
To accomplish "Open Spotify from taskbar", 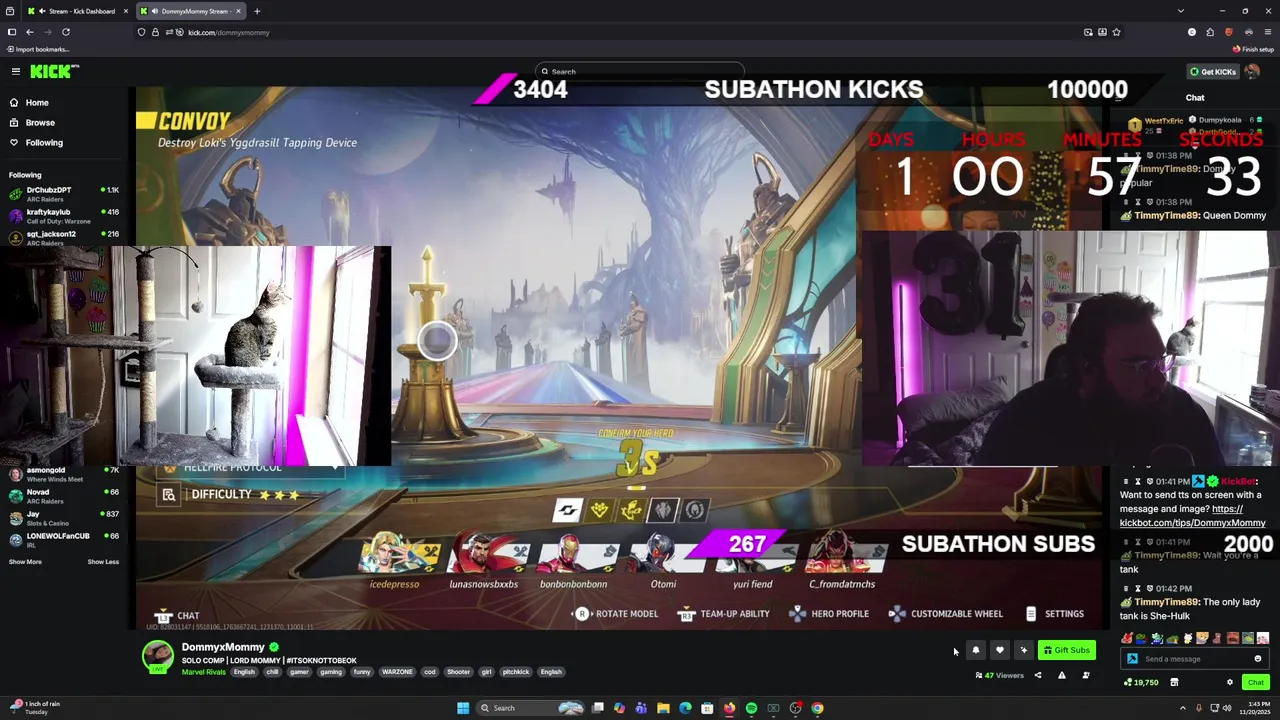I will pyautogui.click(x=751, y=708).
